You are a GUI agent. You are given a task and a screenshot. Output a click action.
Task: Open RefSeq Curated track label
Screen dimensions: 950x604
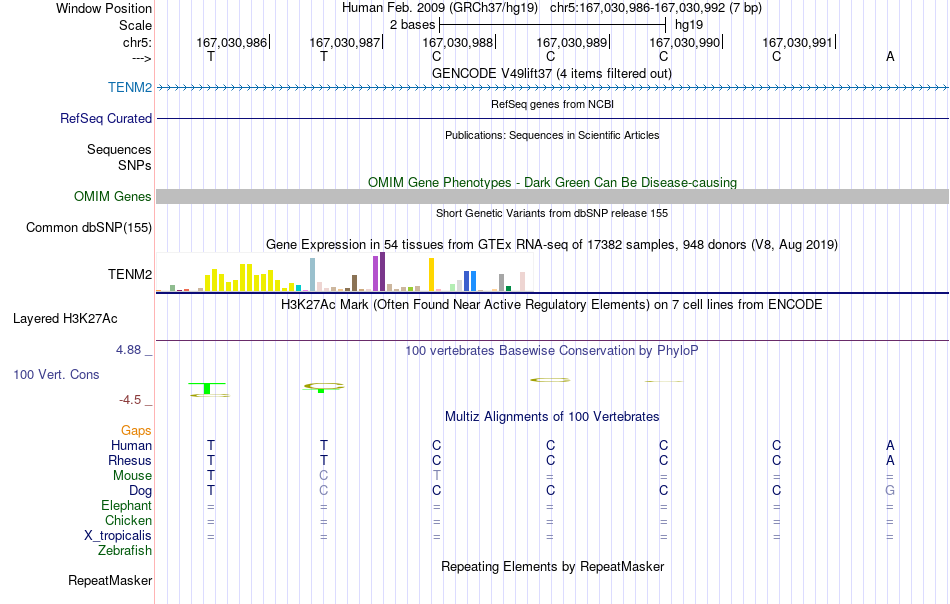coord(106,118)
